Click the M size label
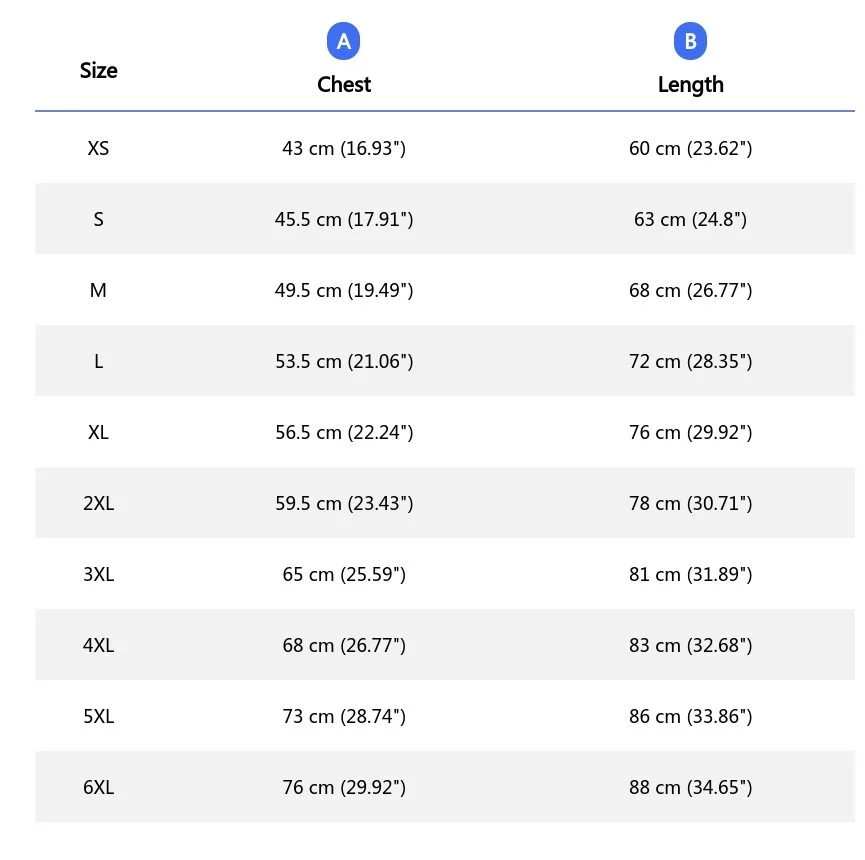The image size is (865, 860). (x=98, y=291)
